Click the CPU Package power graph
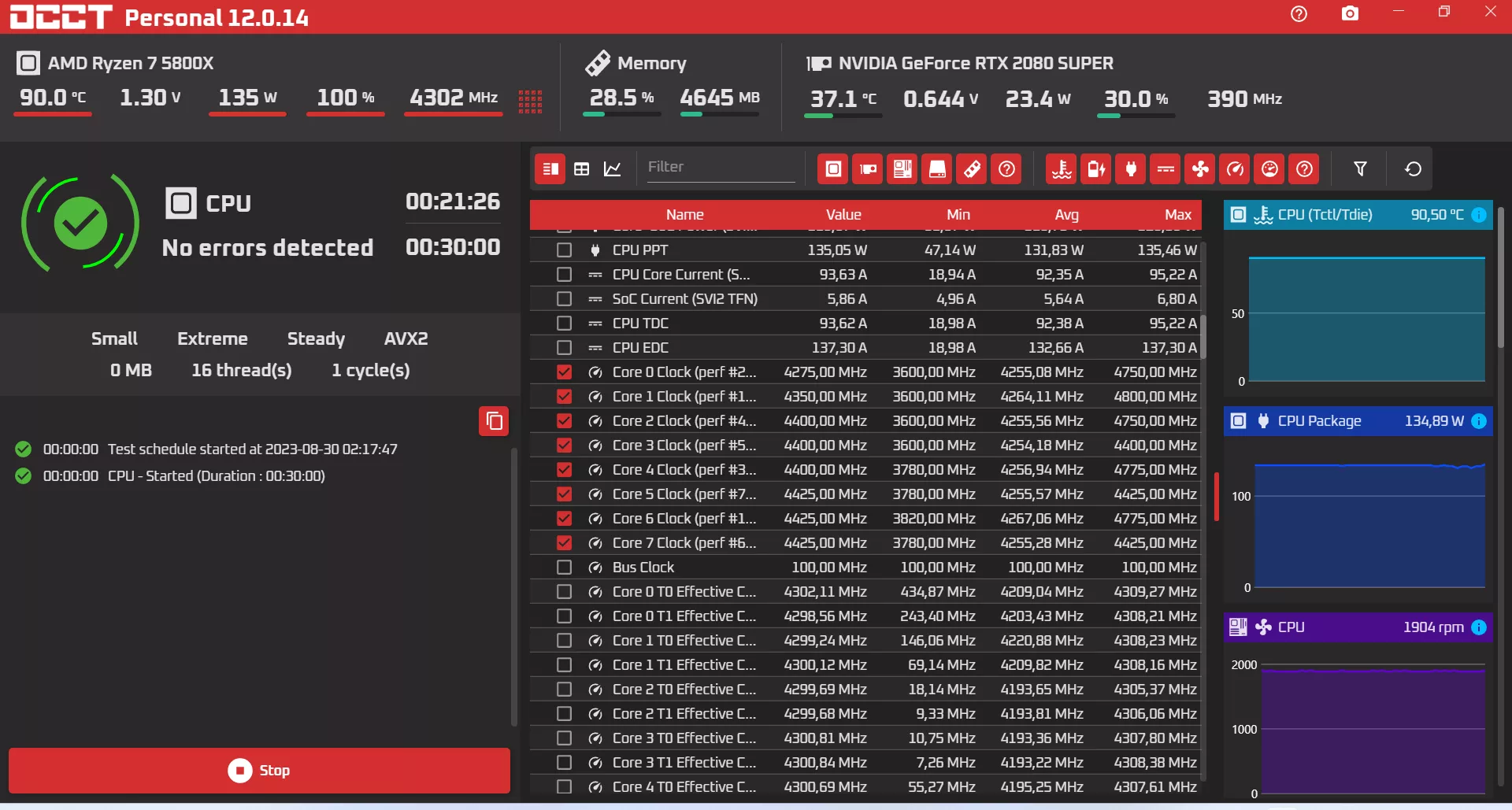The image size is (1512, 810). 1369,525
